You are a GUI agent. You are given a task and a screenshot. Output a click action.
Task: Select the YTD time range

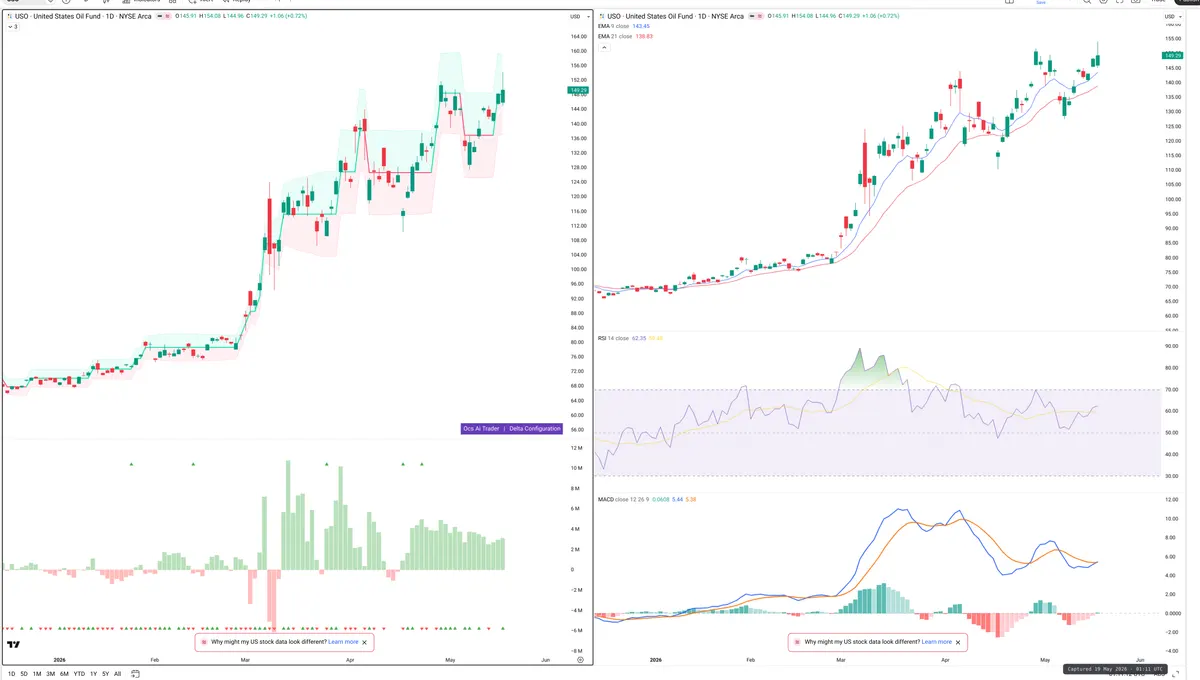pos(79,674)
